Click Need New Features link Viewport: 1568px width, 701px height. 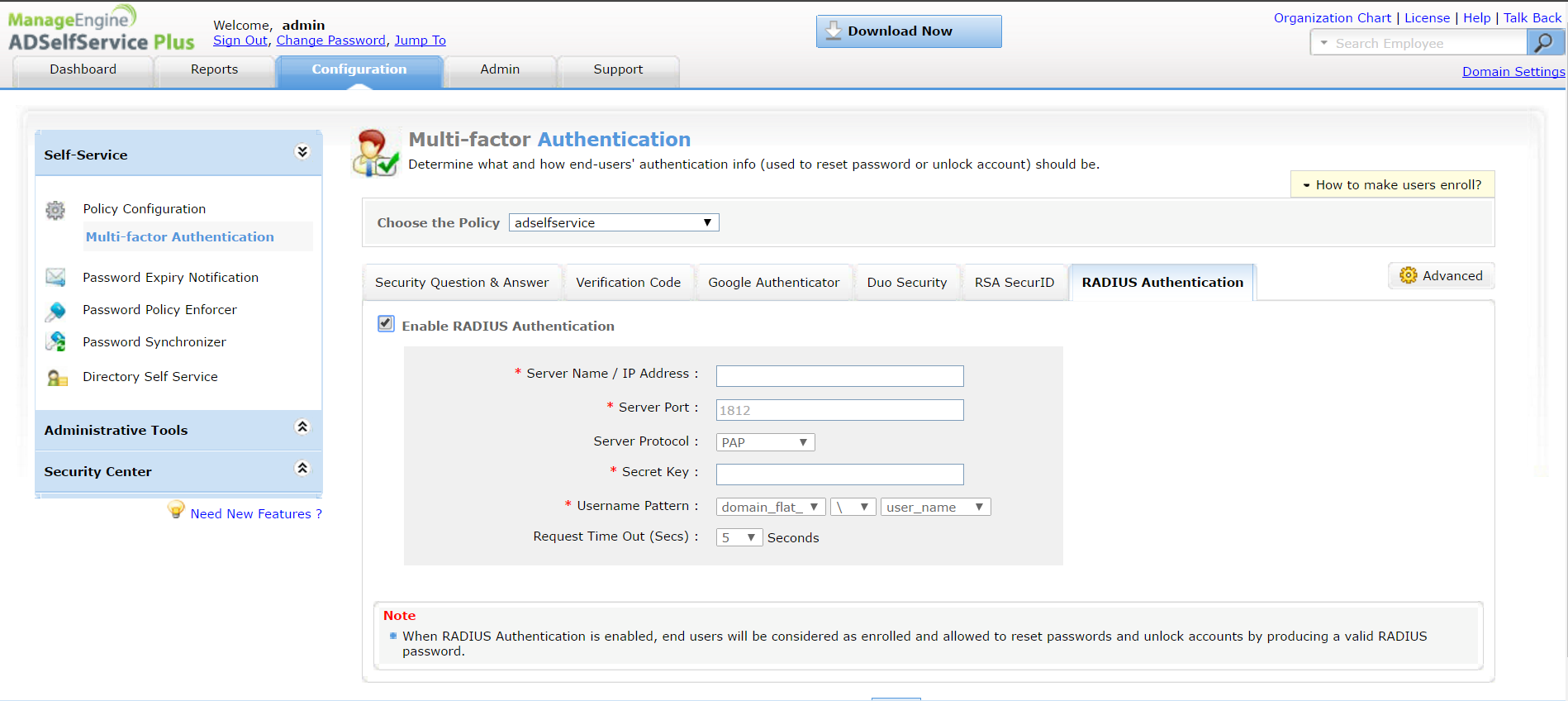256,514
